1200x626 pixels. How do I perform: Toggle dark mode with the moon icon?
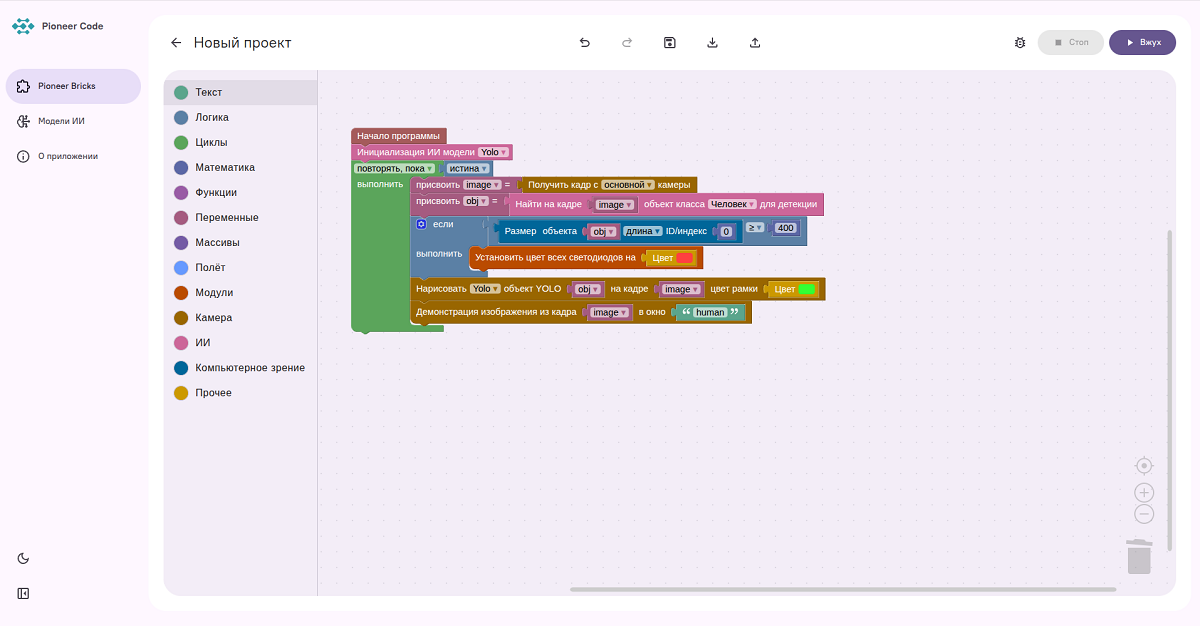coord(23,558)
